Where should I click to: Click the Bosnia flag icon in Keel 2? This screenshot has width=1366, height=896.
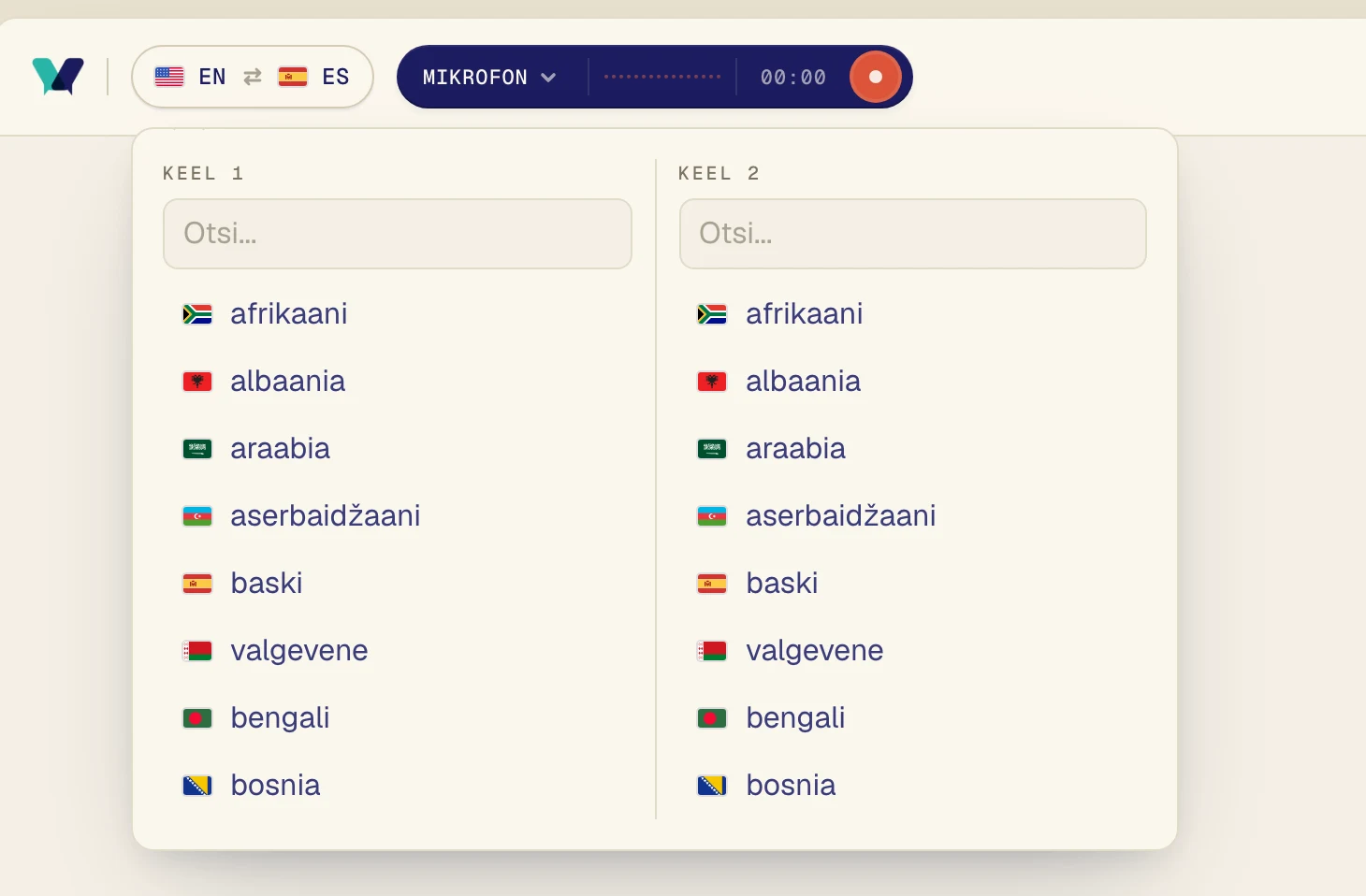point(712,786)
